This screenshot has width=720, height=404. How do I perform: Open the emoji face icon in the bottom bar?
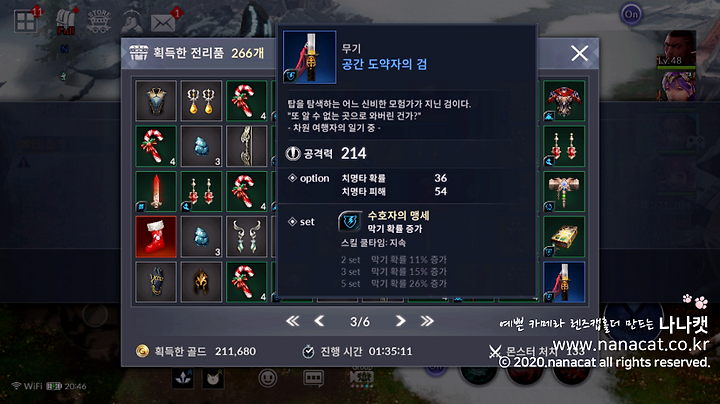(x=268, y=378)
